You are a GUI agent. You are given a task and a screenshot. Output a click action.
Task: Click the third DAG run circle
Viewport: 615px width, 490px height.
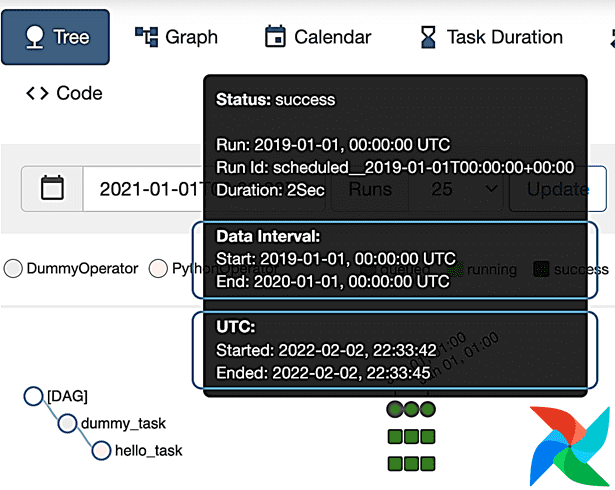(x=428, y=409)
